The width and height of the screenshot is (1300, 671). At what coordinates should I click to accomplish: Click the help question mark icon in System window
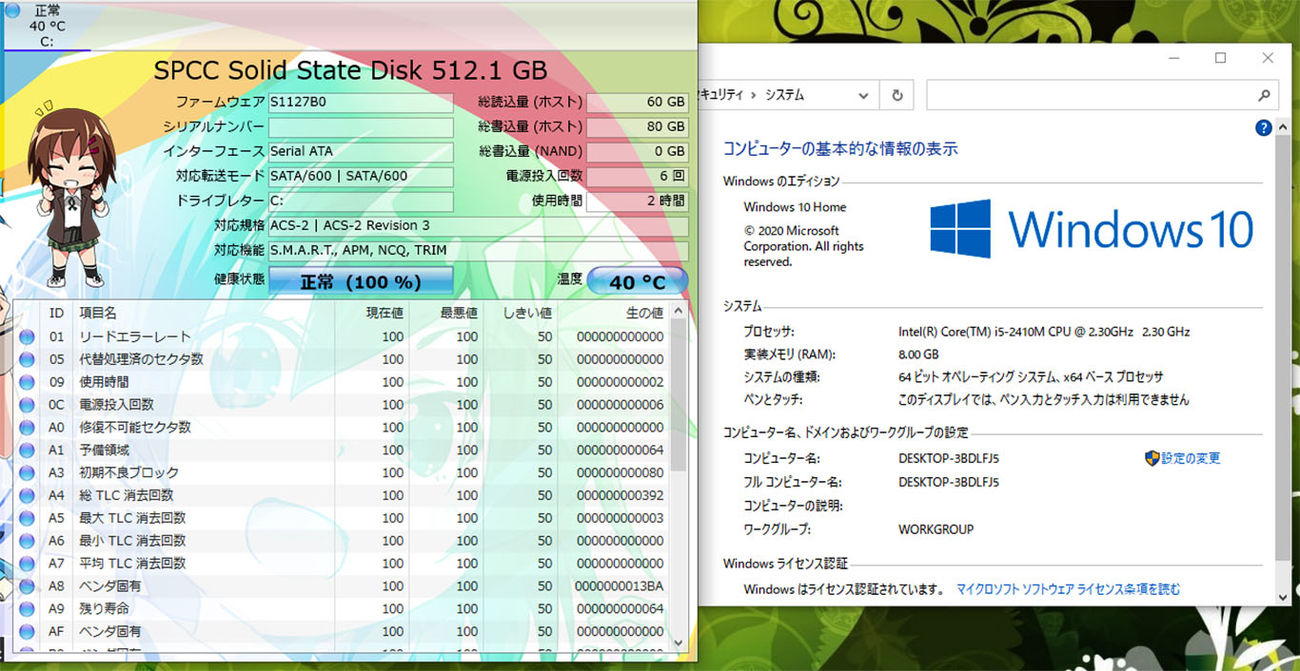coord(1264,128)
